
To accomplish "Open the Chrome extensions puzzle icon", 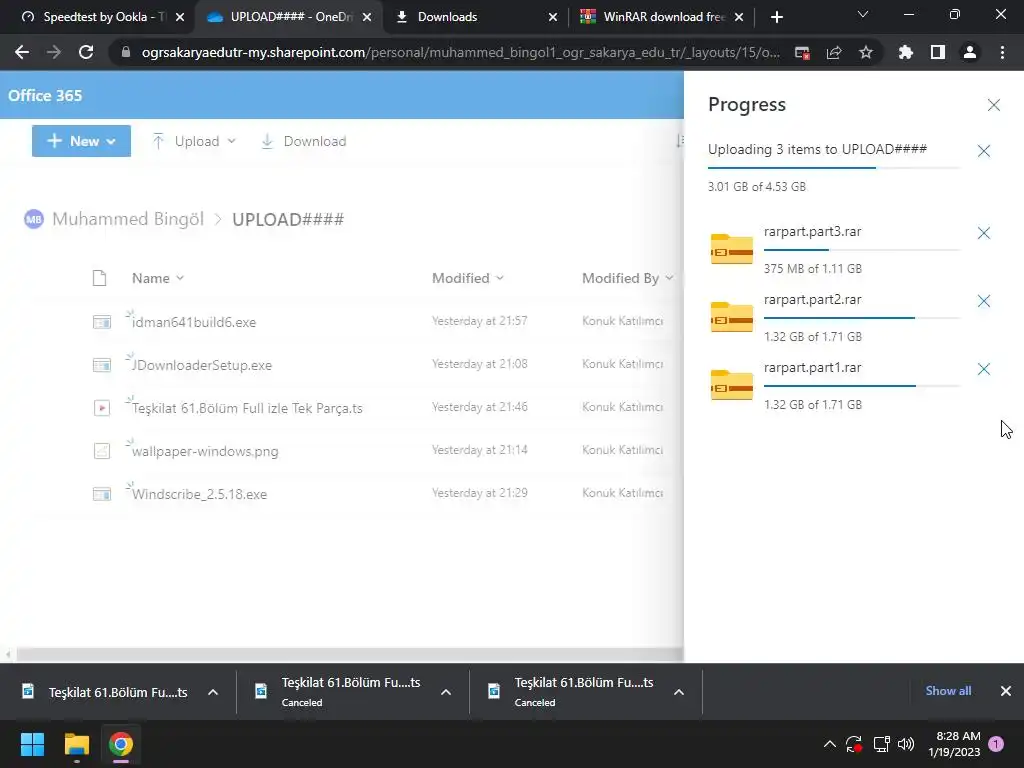I will [x=905, y=52].
